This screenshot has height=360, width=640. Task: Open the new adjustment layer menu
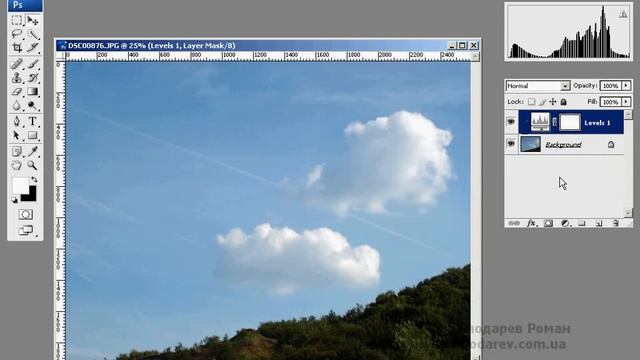pos(565,223)
